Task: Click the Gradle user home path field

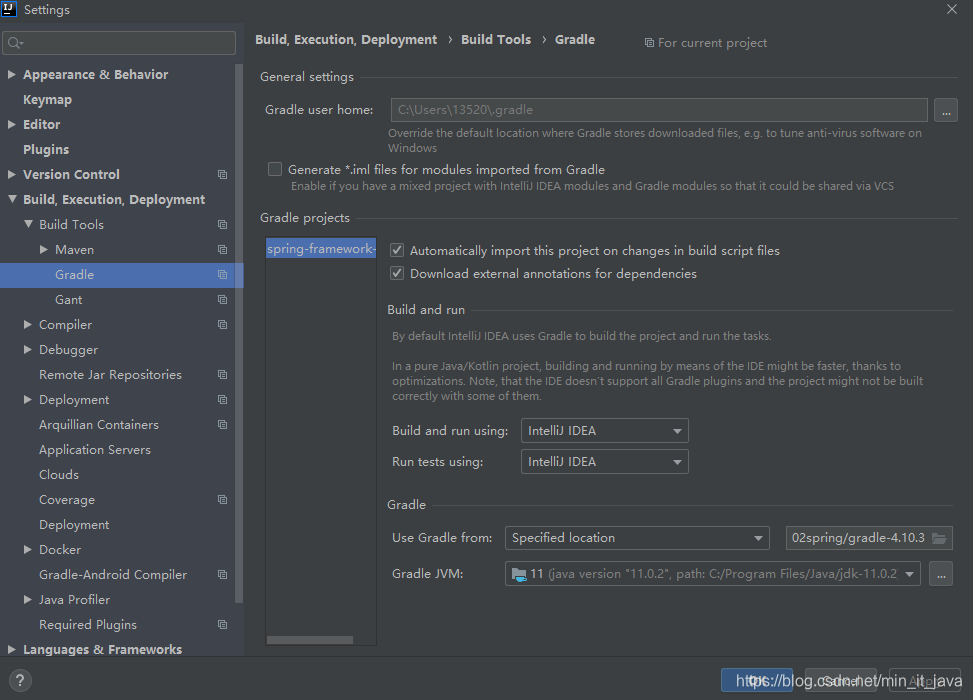Action: 659,110
